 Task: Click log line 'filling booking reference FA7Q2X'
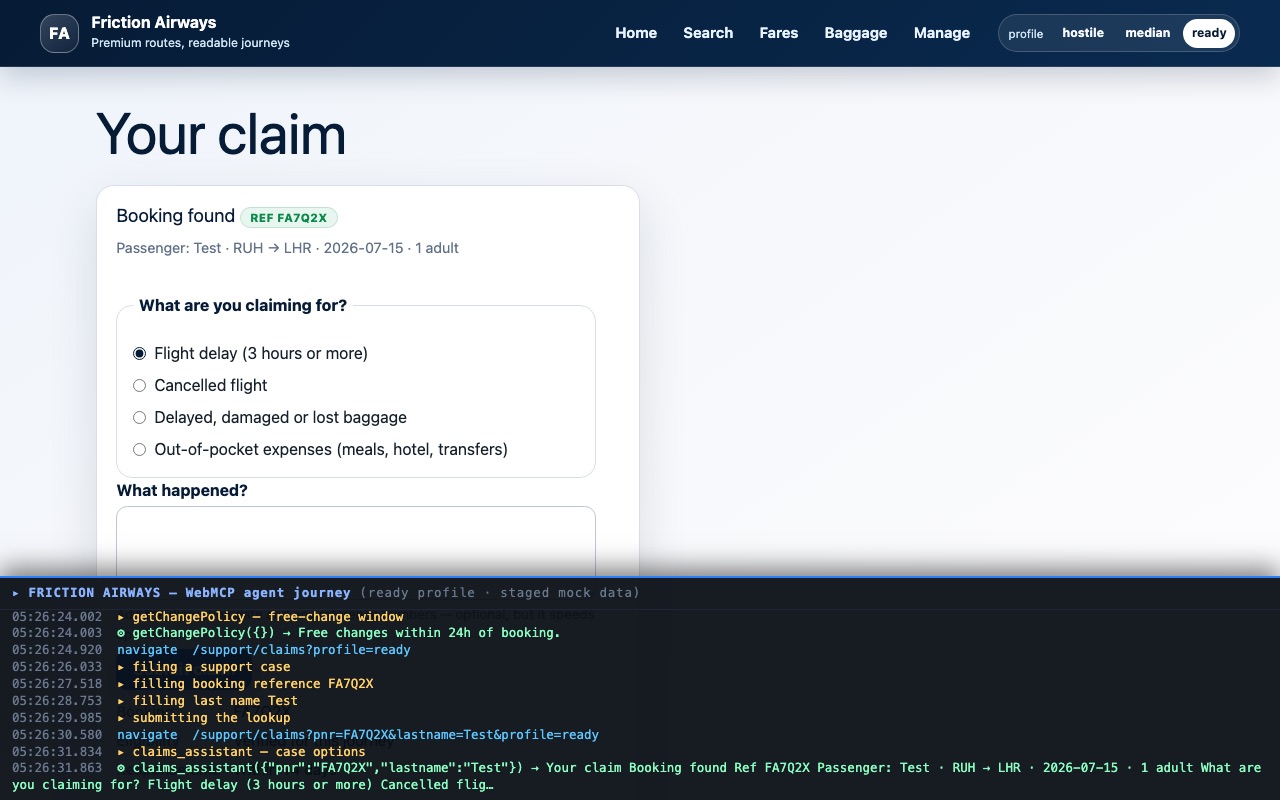[245, 684]
